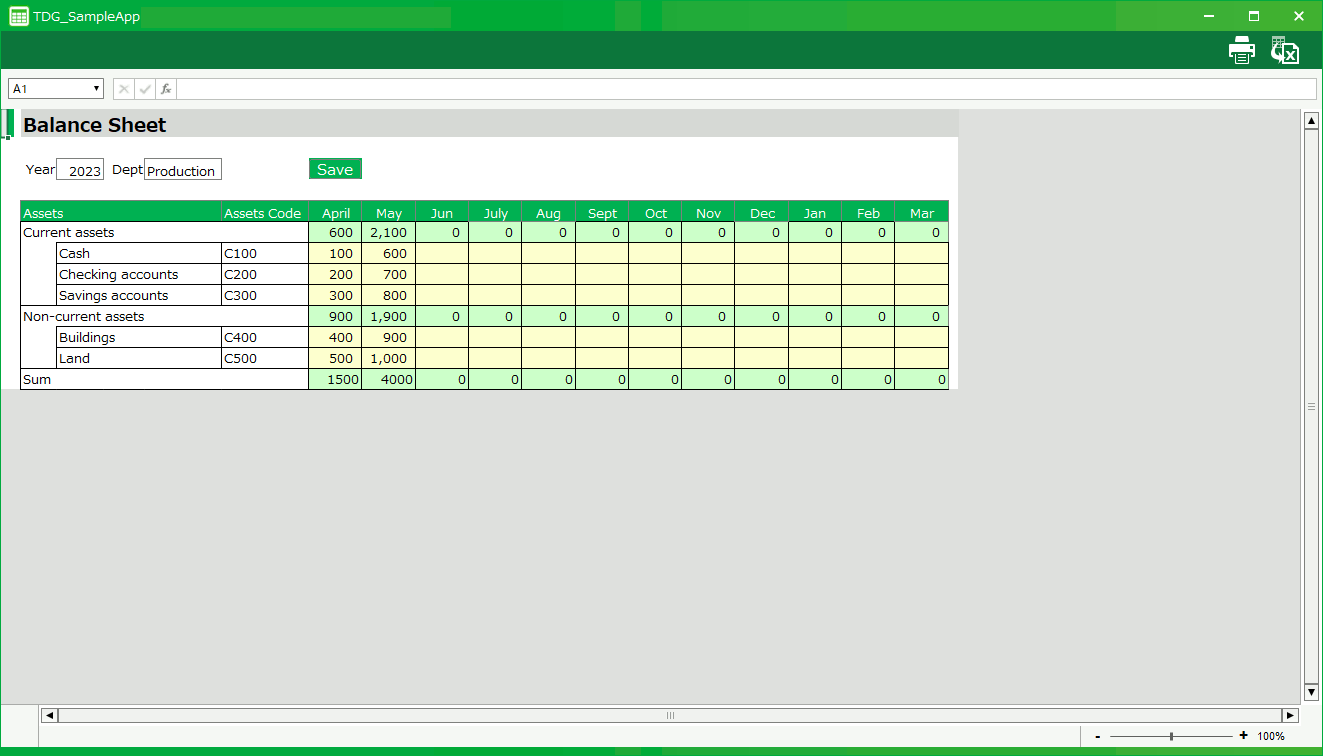The image size is (1323, 756).
Task: Click the Export to Excel icon
Action: pos(1284,50)
